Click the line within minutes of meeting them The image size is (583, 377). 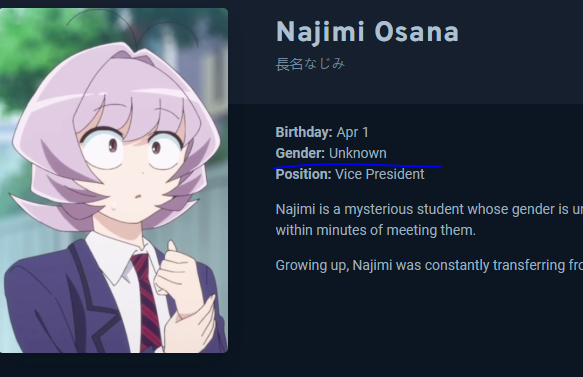pos(376,231)
